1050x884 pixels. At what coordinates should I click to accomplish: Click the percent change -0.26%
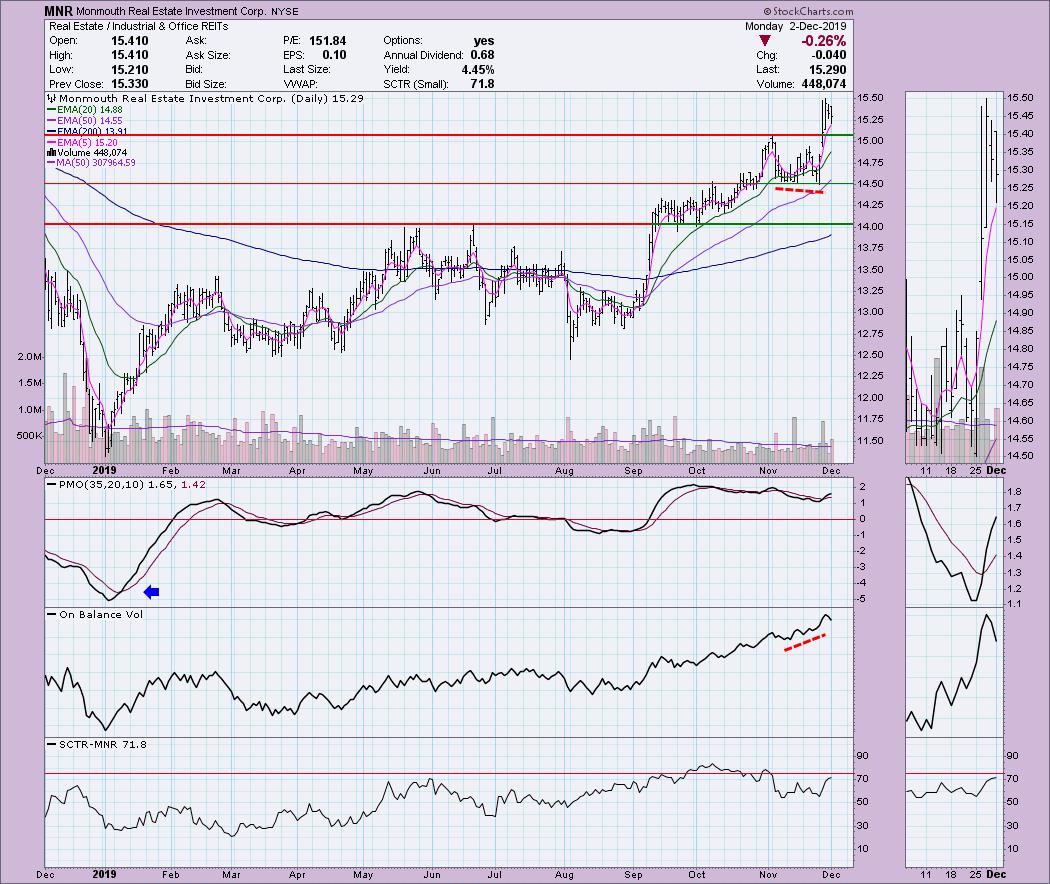(824, 41)
